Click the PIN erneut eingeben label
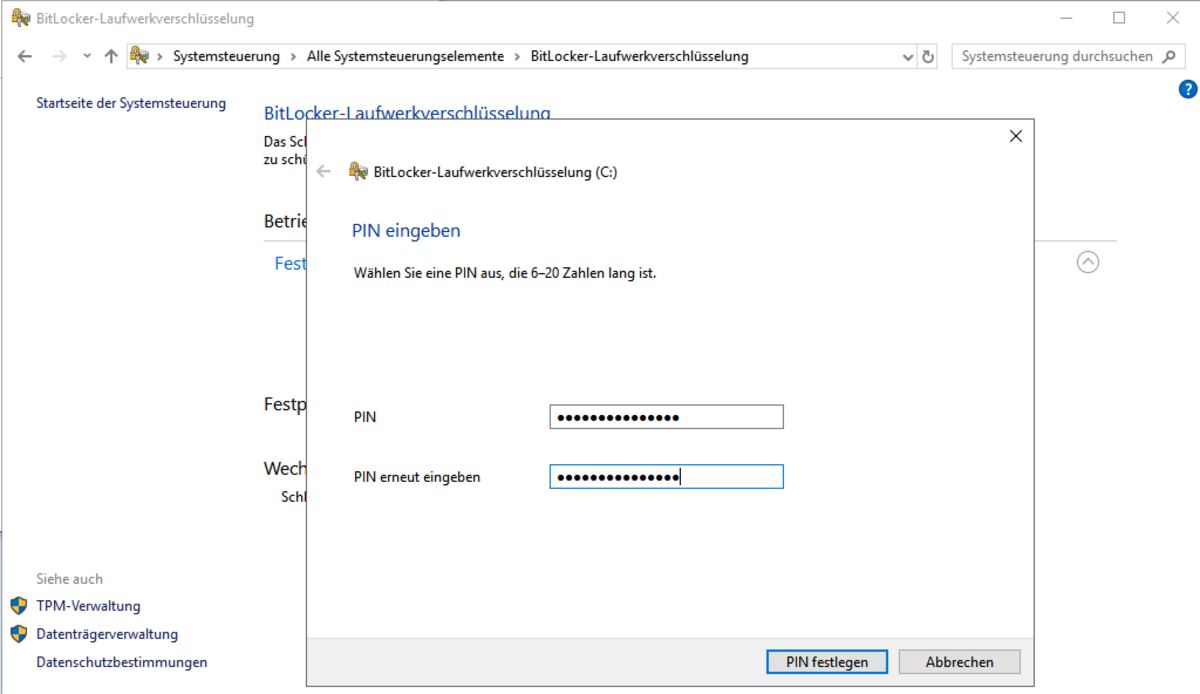The image size is (1200, 694). [417, 477]
